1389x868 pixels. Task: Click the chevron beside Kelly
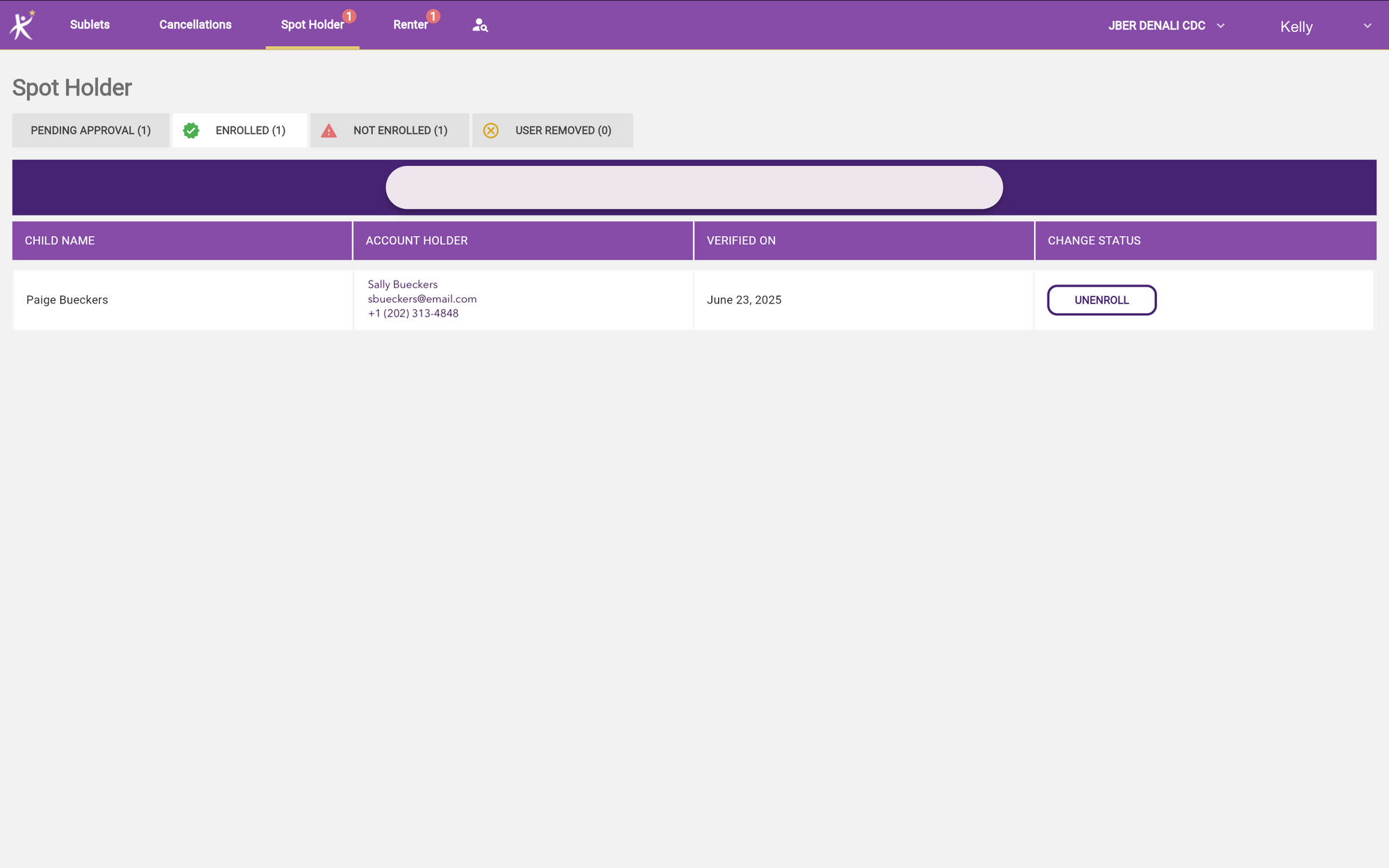pos(1367,26)
